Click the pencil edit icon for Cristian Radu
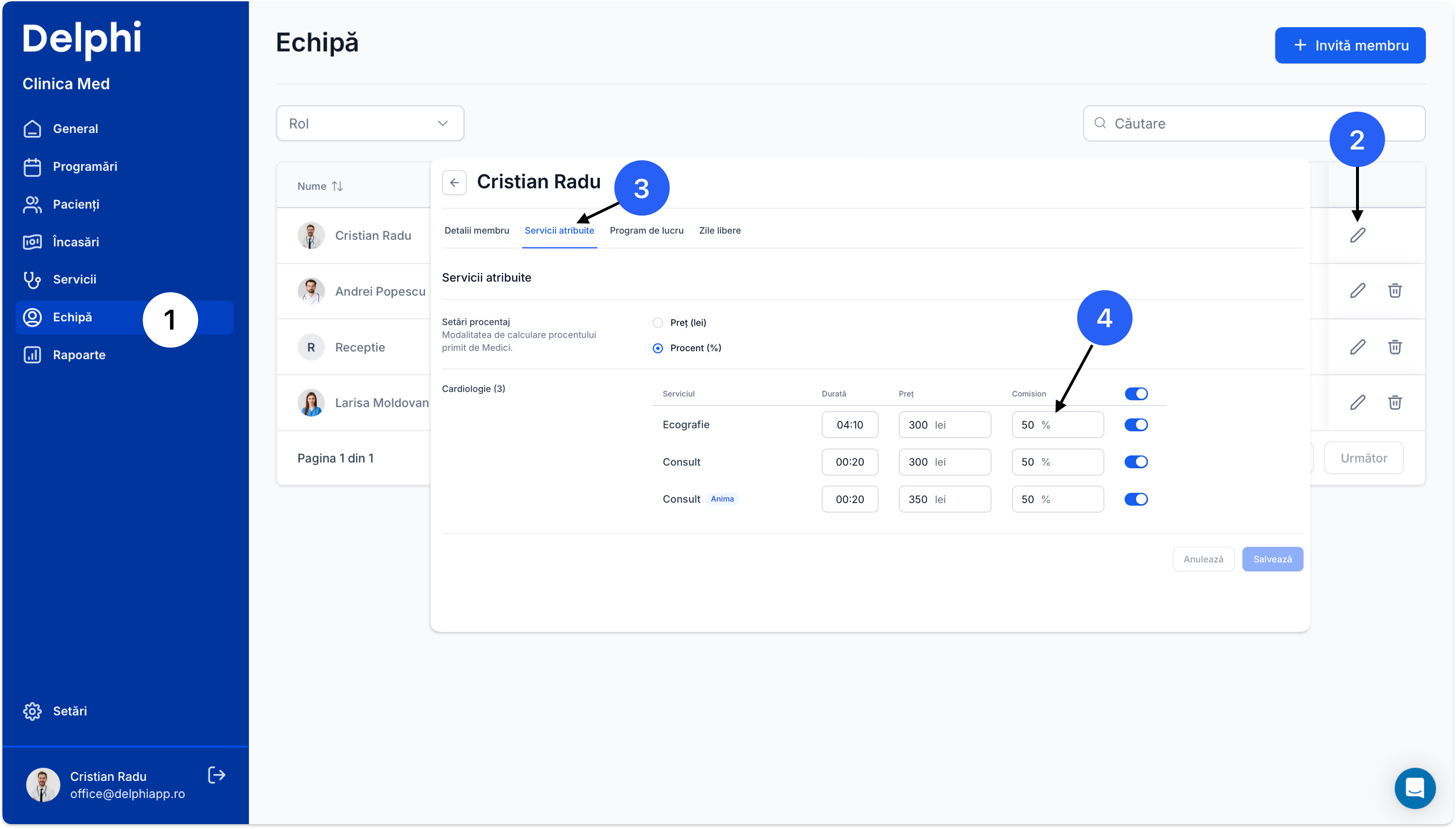The image size is (1456, 829). 1357,235
